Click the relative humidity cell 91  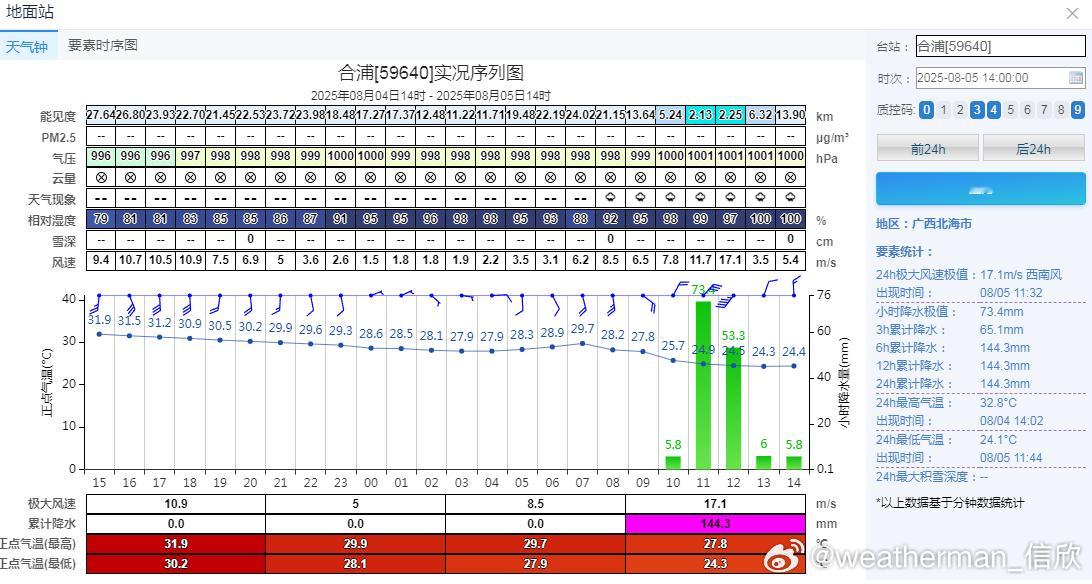[341, 219]
